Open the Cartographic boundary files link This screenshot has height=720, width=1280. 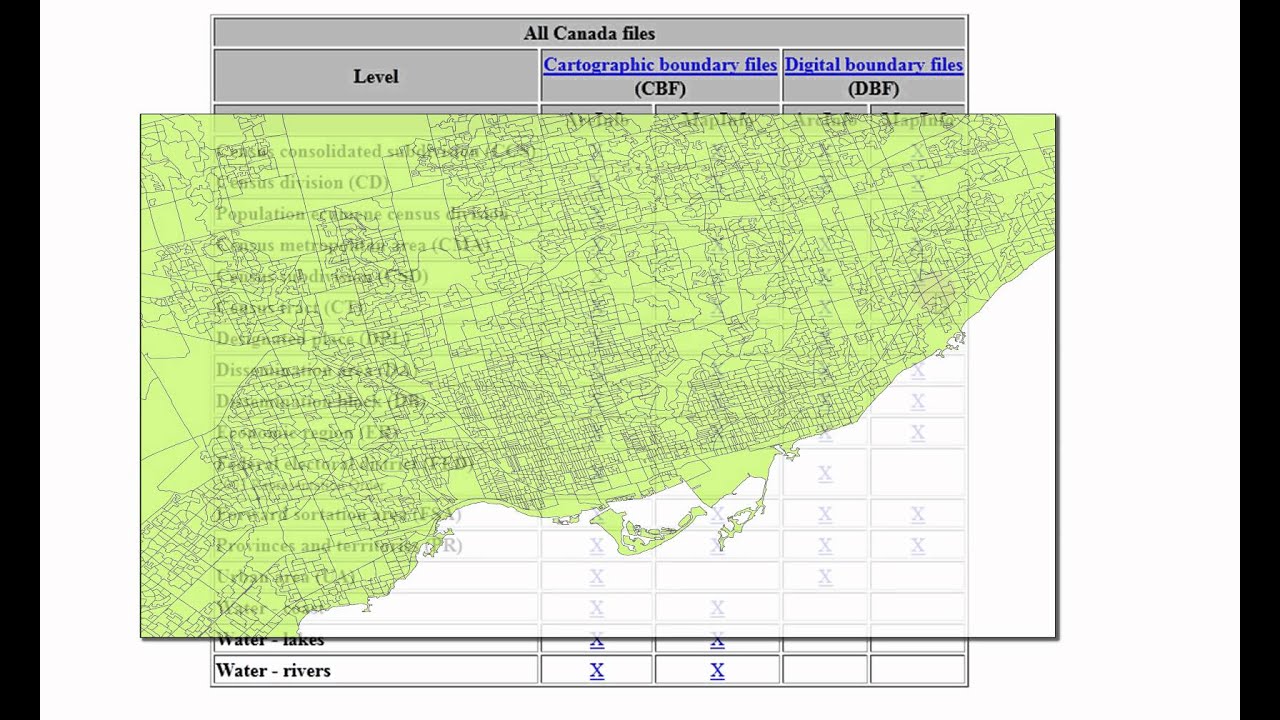click(x=660, y=65)
